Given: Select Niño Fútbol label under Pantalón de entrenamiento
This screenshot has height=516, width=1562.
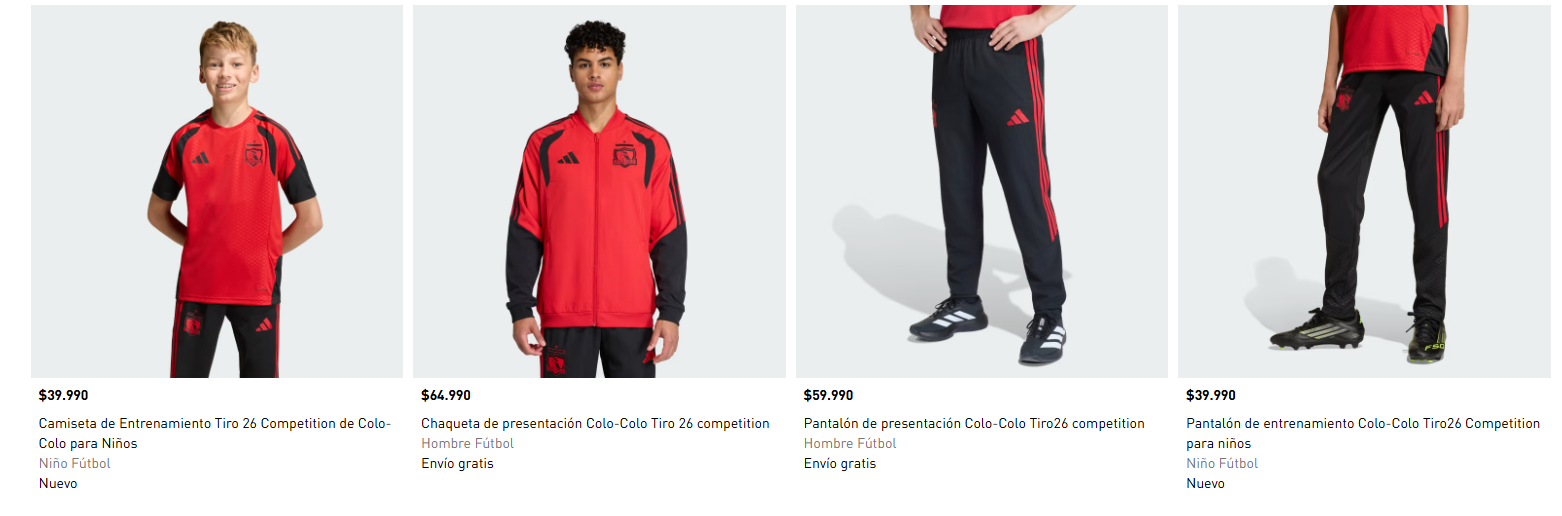Looking at the screenshot, I should pyautogui.click(x=1222, y=463).
